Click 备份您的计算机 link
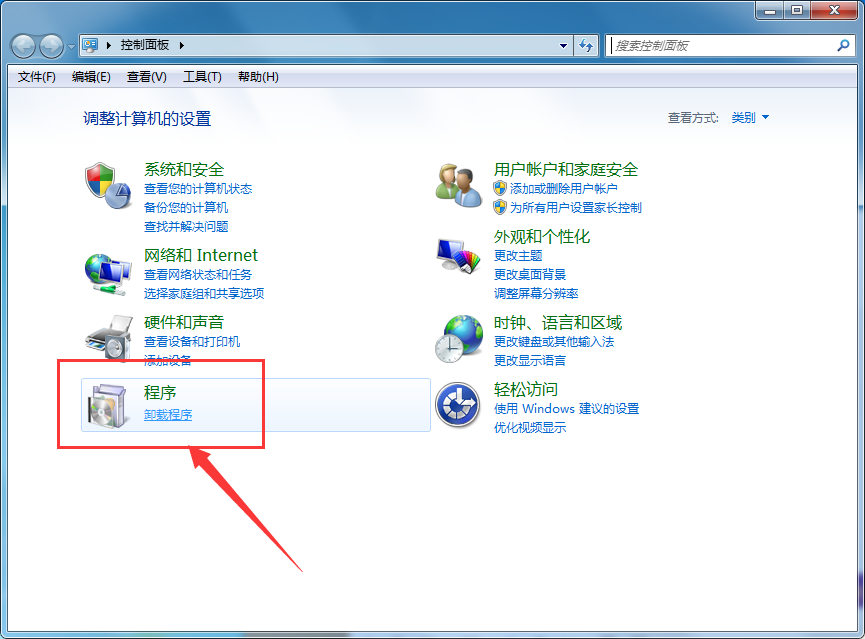The image size is (865, 639). pyautogui.click(x=186, y=207)
